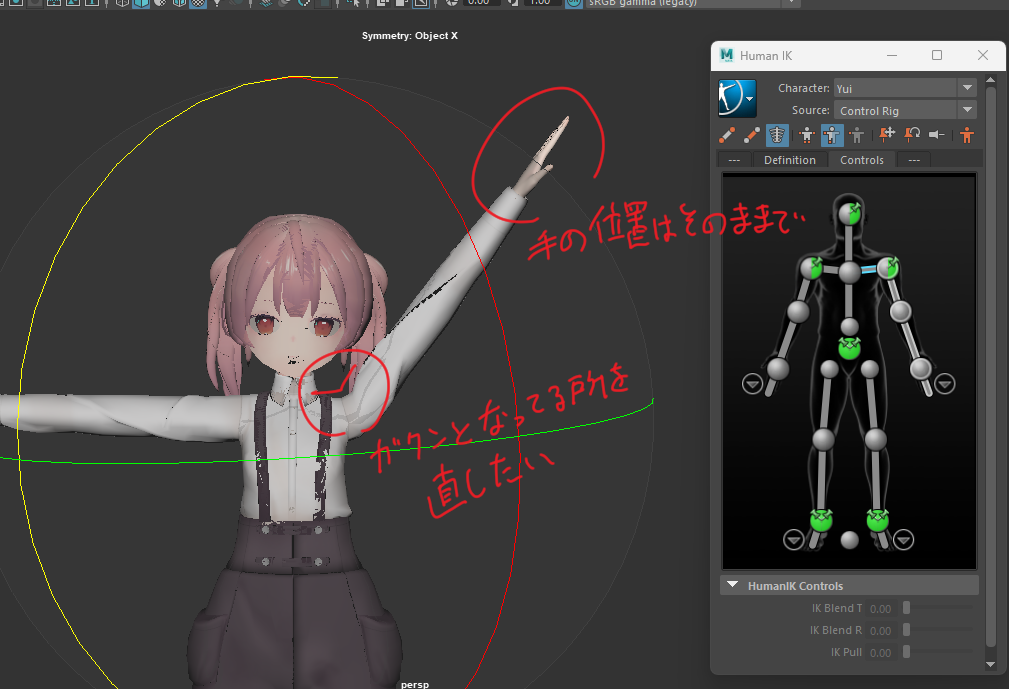Select the last '---' tab after Controls
This screenshot has width=1009, height=689.
(914, 160)
